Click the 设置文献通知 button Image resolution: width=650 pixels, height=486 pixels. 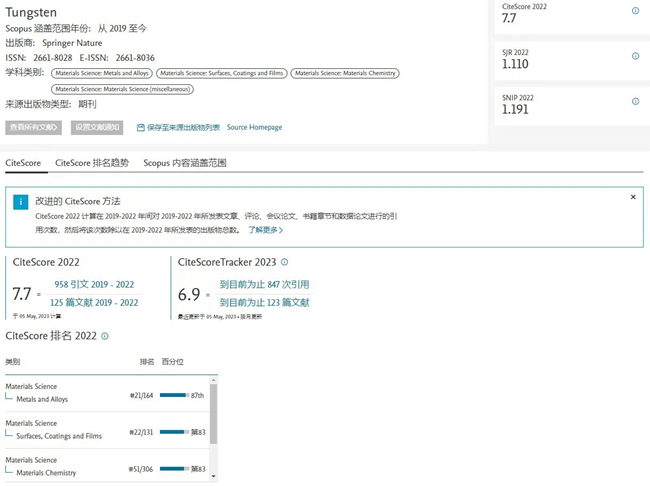[x=97, y=128]
